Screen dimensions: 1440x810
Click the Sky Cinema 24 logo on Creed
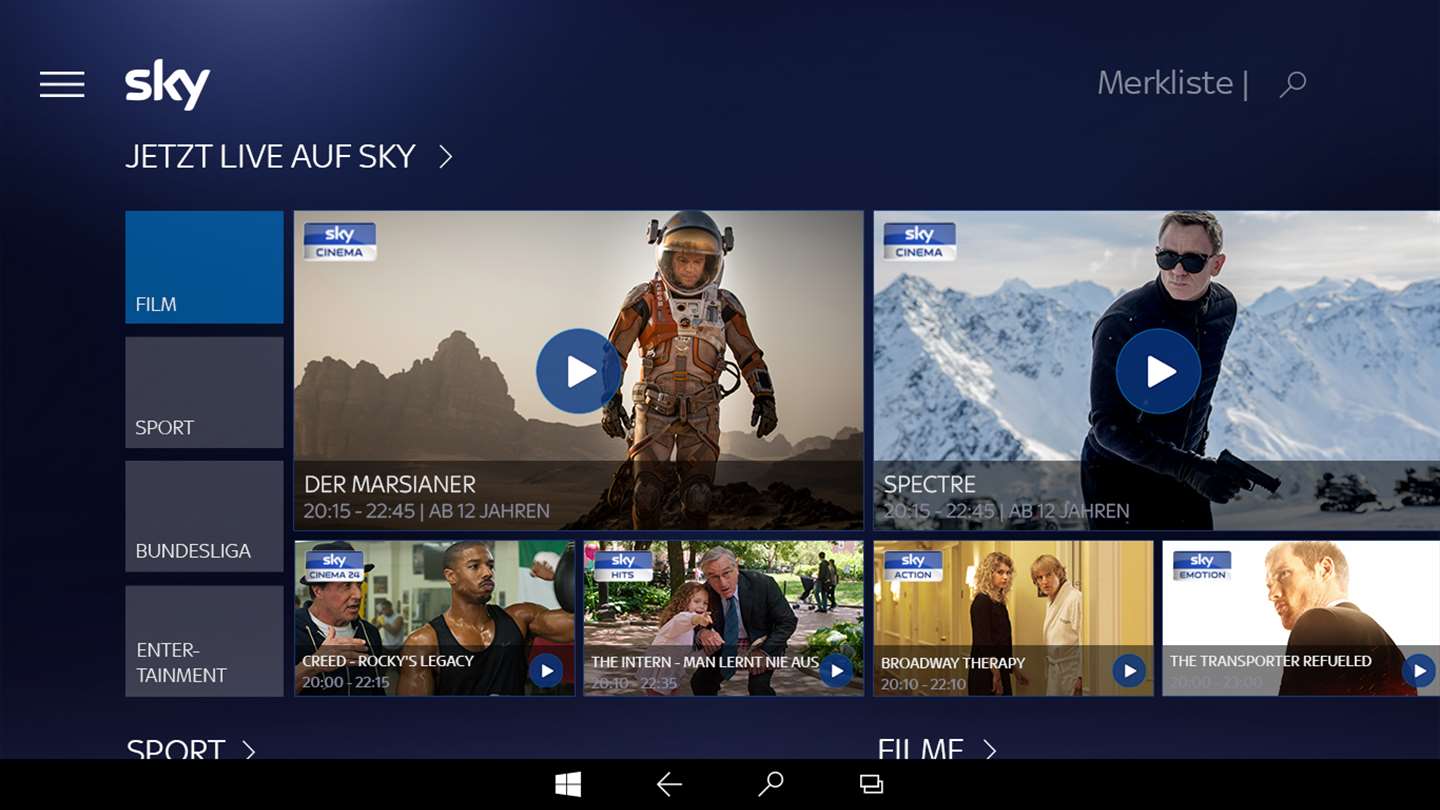pos(334,566)
